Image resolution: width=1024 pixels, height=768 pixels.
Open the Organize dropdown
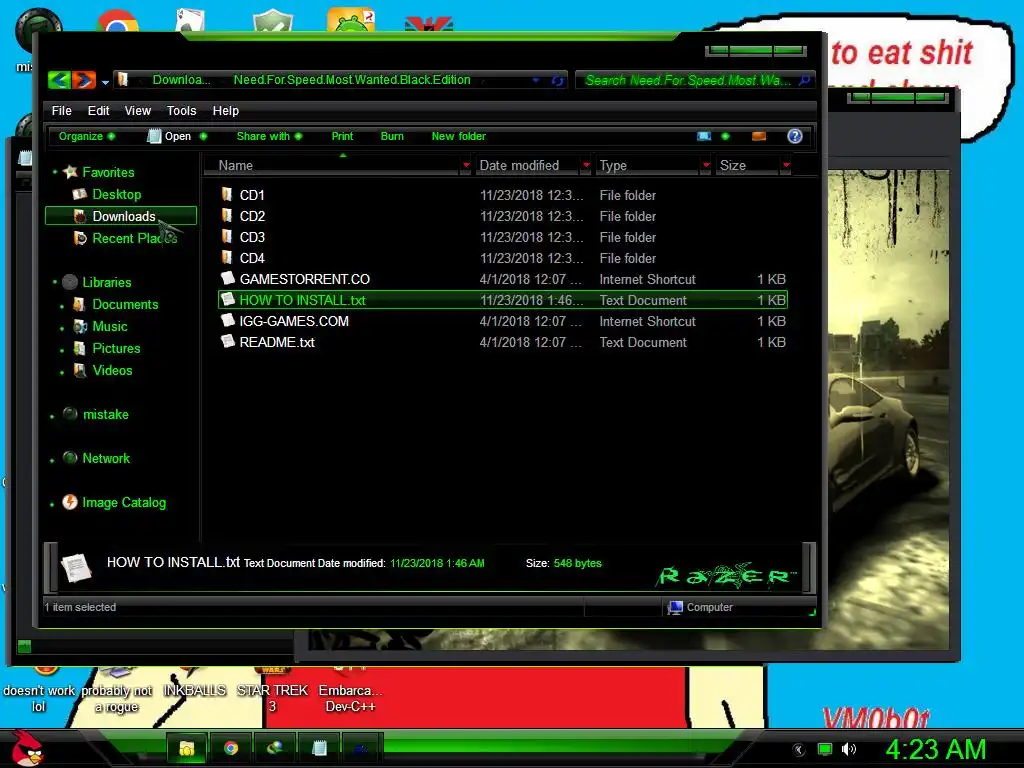coord(87,136)
